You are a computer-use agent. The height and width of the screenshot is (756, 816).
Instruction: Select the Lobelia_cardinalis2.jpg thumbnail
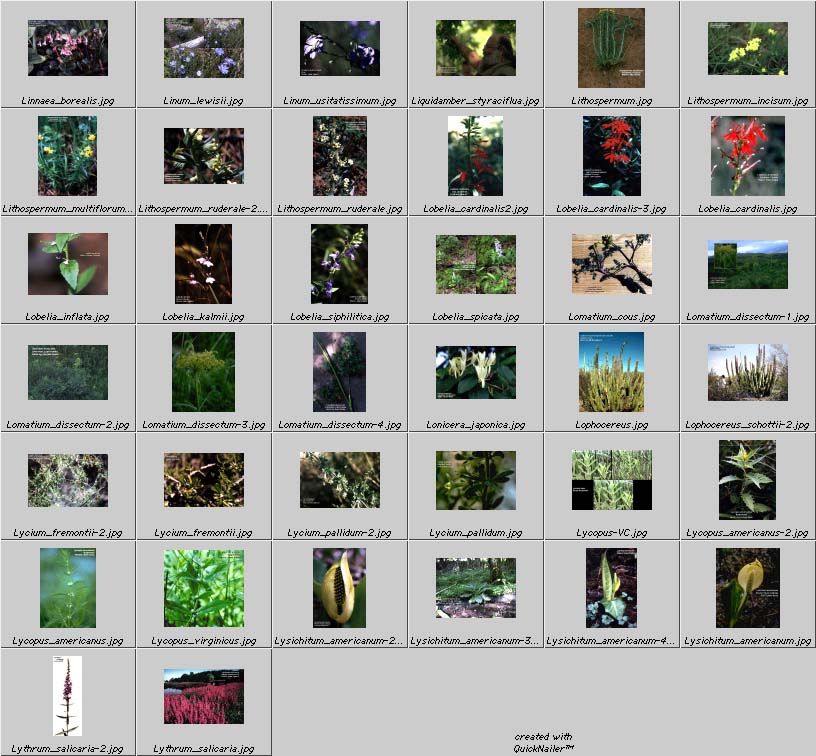(x=475, y=155)
